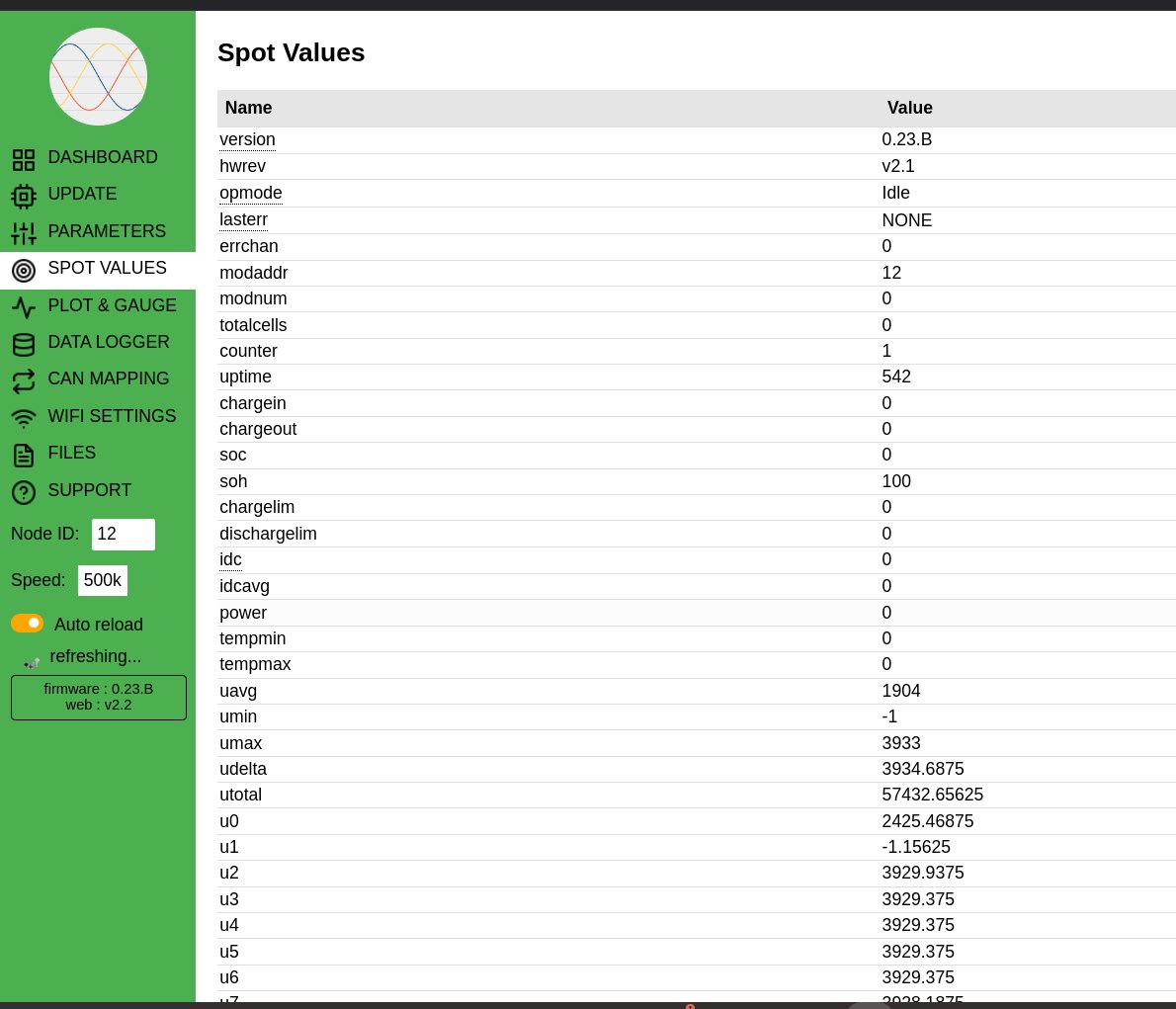Click the opmode parameter name
This screenshot has height=1009, width=1176.
tap(251, 193)
